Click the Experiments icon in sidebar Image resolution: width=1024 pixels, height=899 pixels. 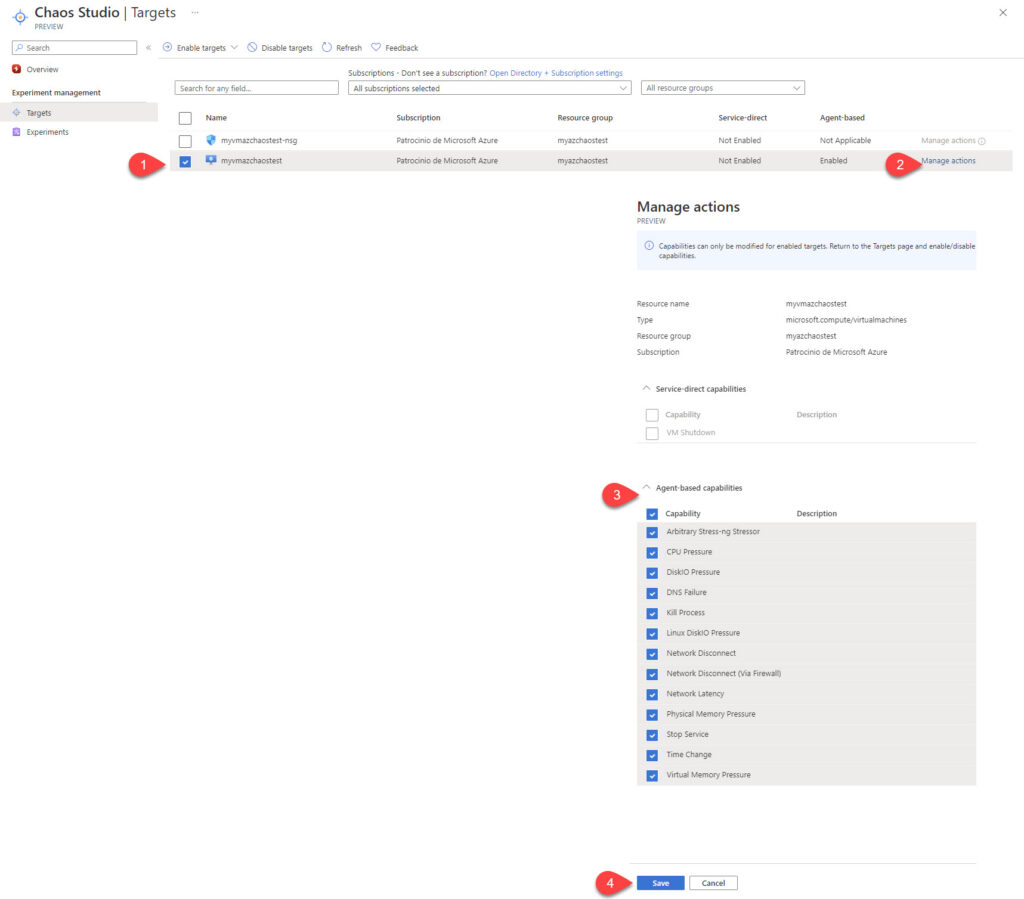click(16, 132)
